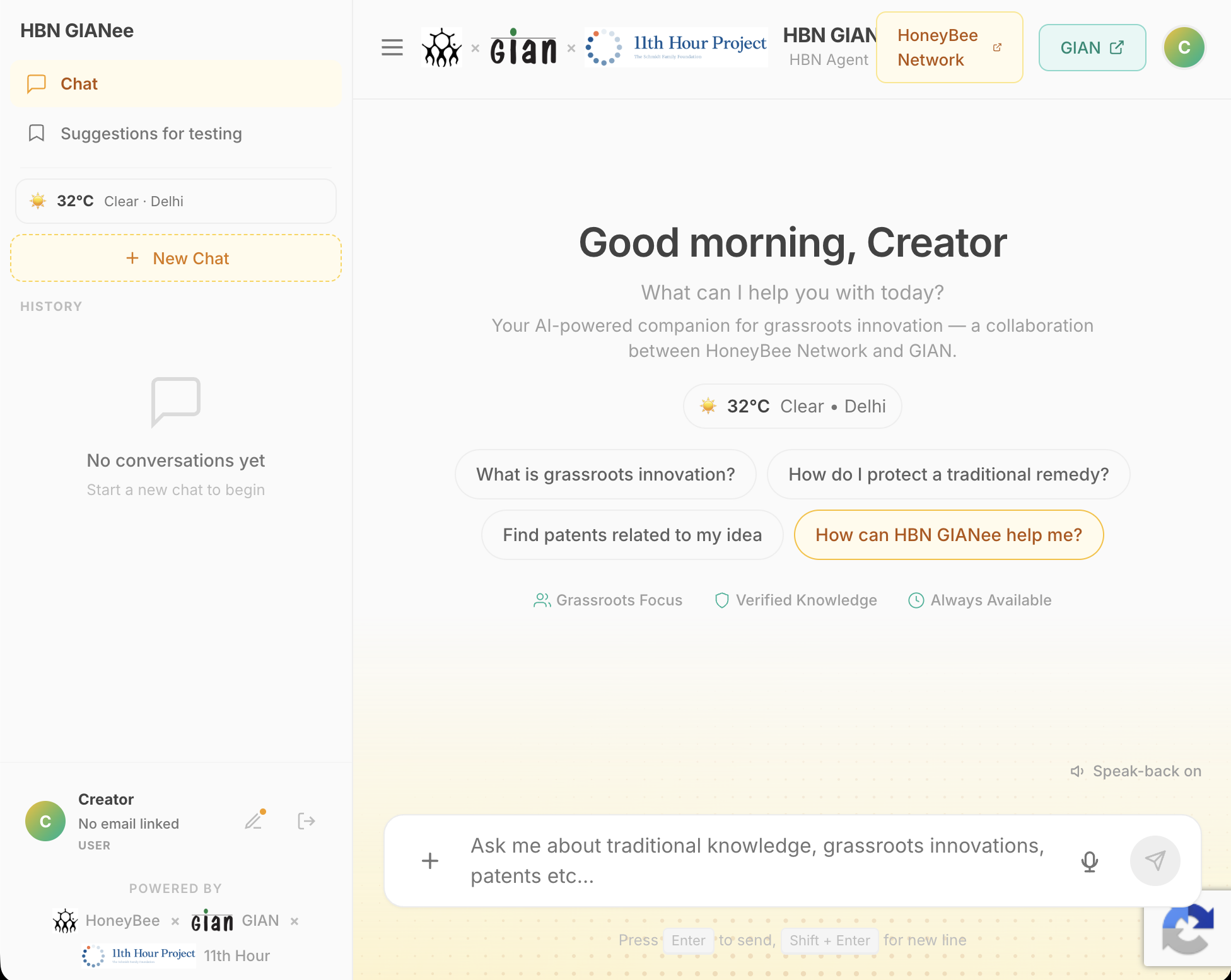Click the reCAPTCHA badge

(1187, 928)
